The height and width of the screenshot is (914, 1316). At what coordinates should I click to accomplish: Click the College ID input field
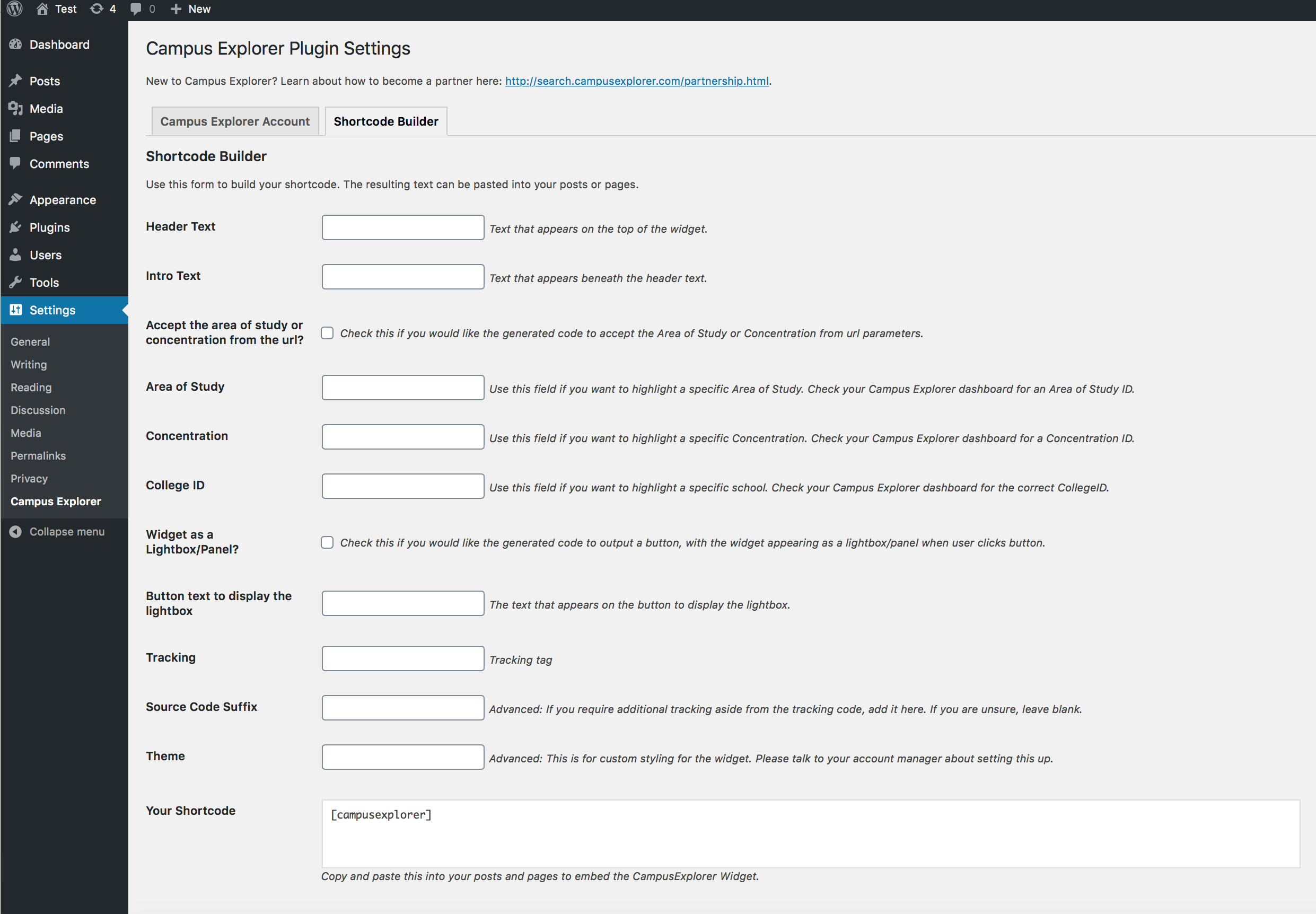(402, 486)
